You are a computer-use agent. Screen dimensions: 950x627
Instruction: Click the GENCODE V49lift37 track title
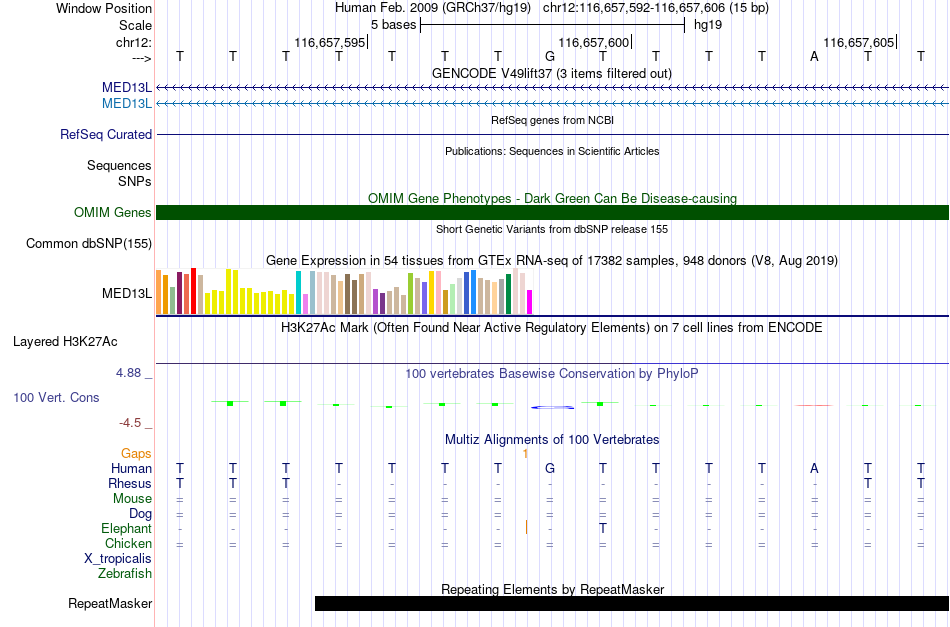click(x=552, y=73)
